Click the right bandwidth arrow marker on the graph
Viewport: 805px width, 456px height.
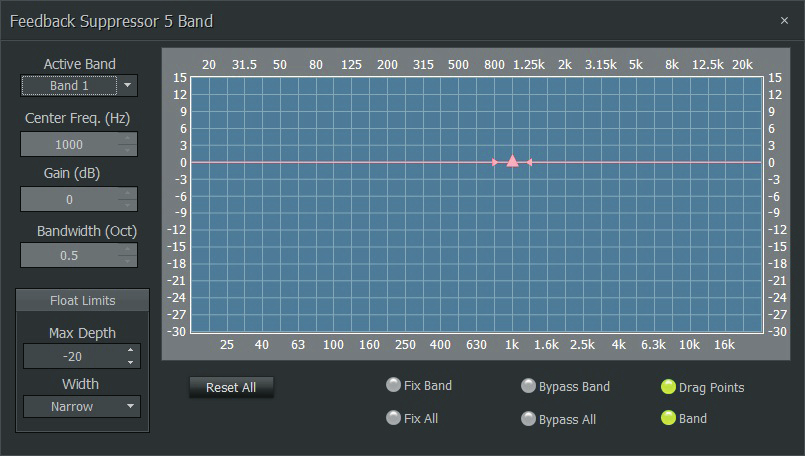pyautogui.click(x=529, y=162)
